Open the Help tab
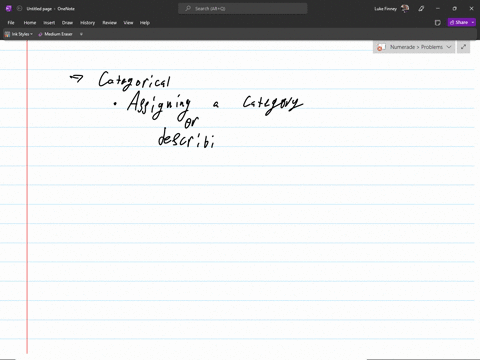 pos(145,23)
